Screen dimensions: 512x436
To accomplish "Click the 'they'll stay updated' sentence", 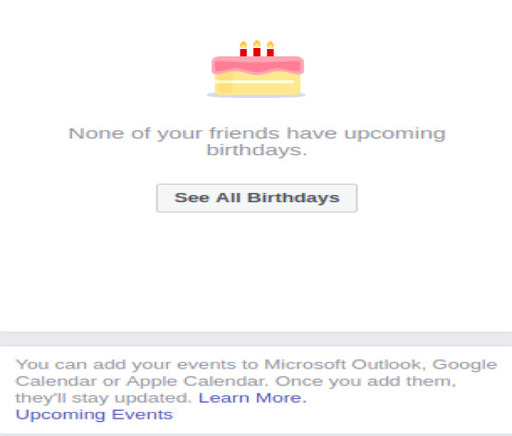I will [104, 398].
